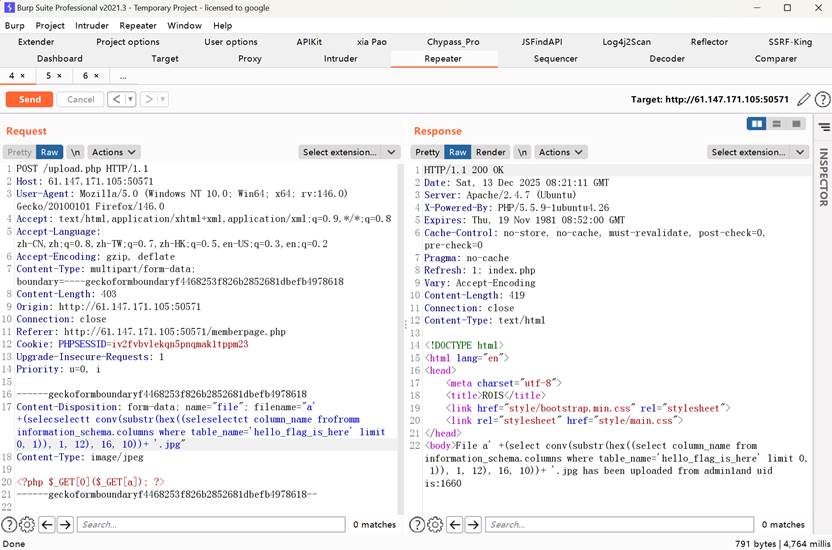Open the SSRF-King tab
Screen dimensions: 832x550
point(790,42)
